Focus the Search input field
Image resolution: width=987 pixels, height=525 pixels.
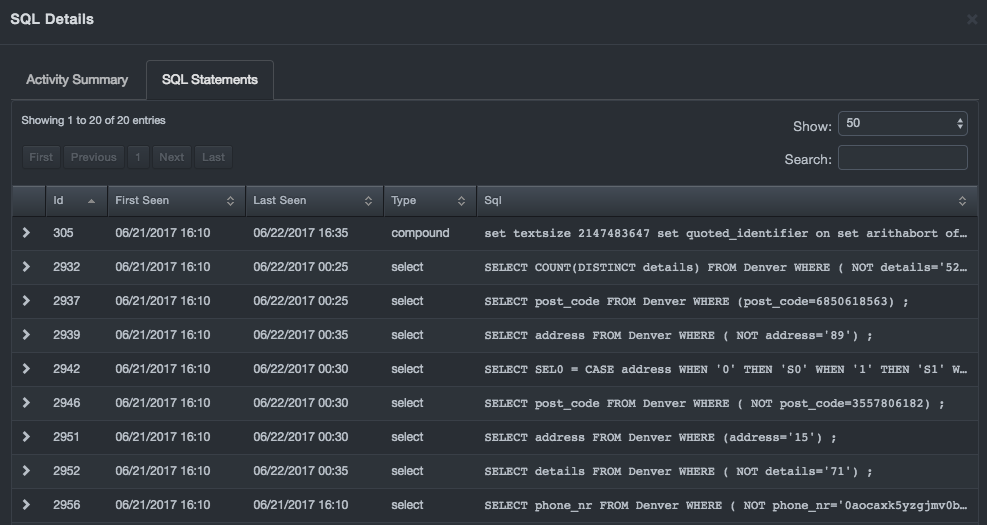click(902, 158)
